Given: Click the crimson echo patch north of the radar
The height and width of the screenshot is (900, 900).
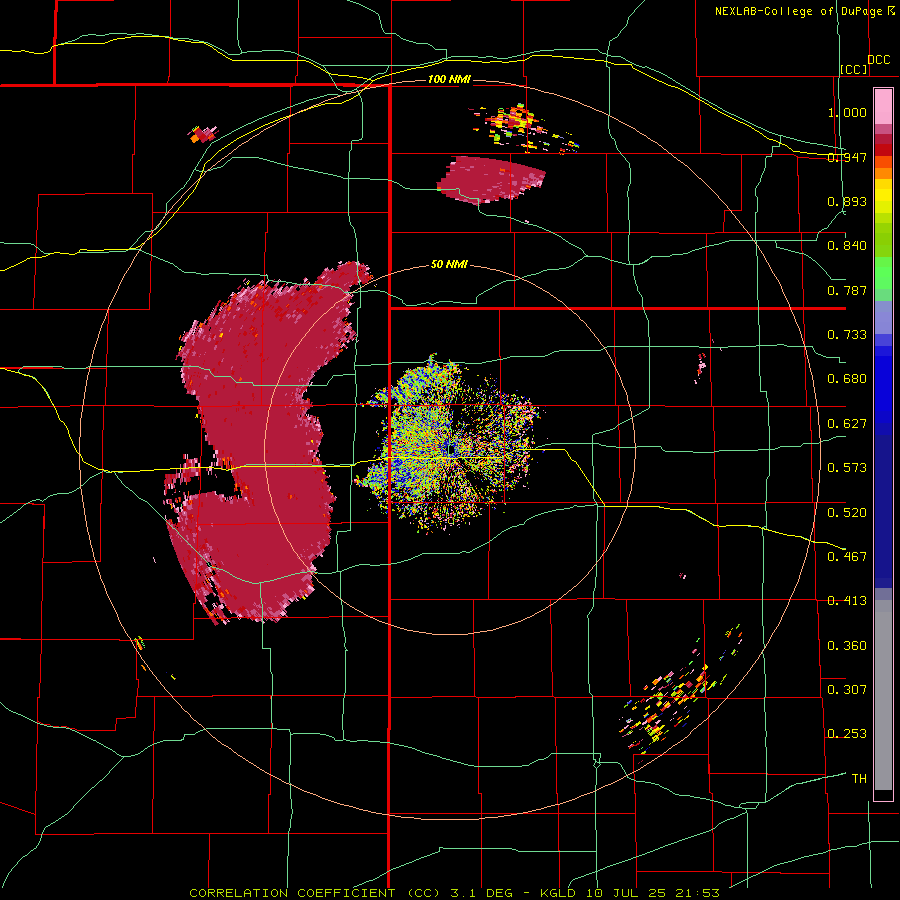Looking at the screenshot, I should coord(491,180).
